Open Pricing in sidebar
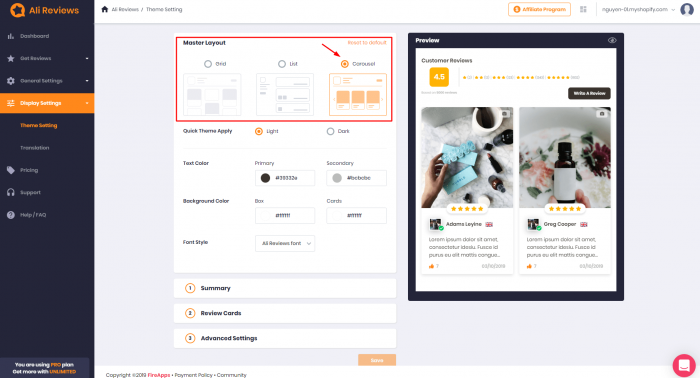Screen dimensions: 700x378 (x=29, y=170)
